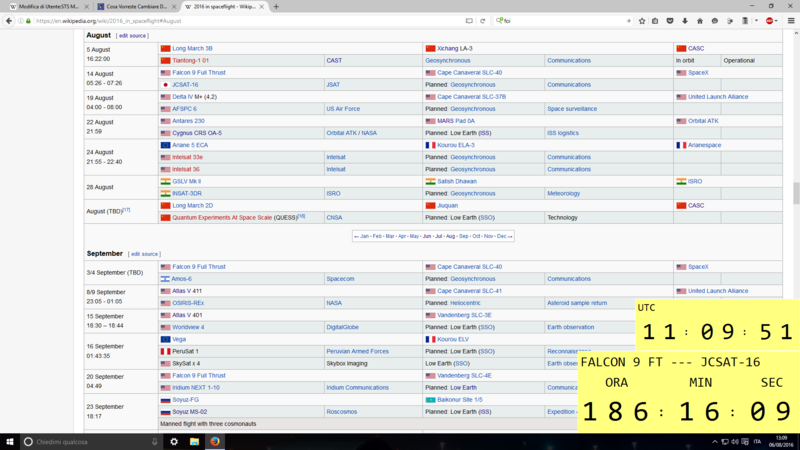Open the Long March 3B link

coord(192,48)
